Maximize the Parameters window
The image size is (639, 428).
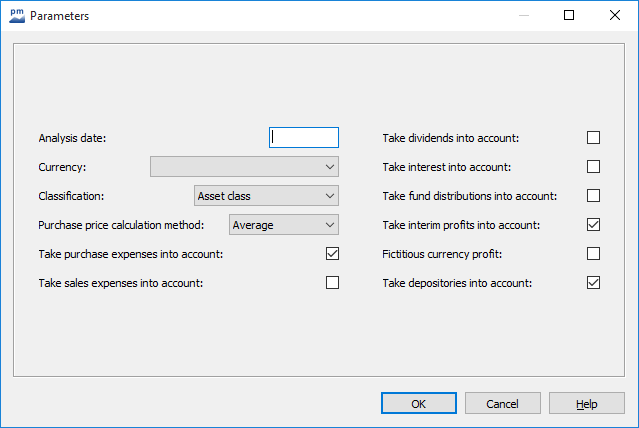568,16
